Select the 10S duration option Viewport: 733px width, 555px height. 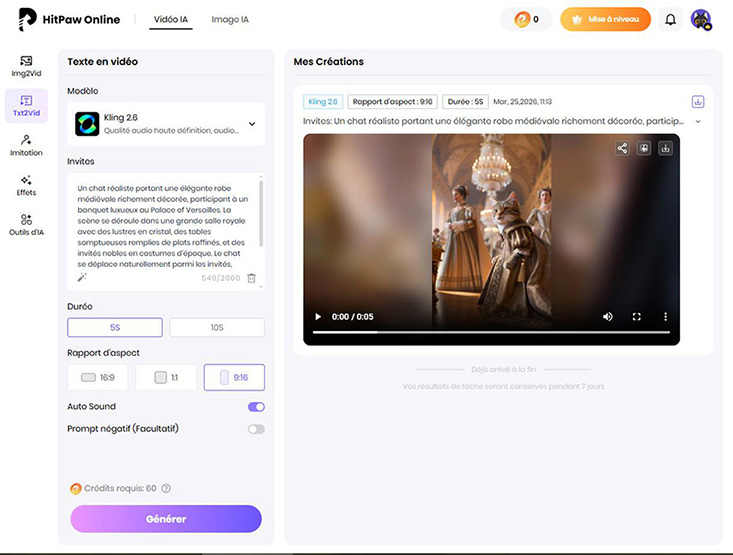click(217, 327)
